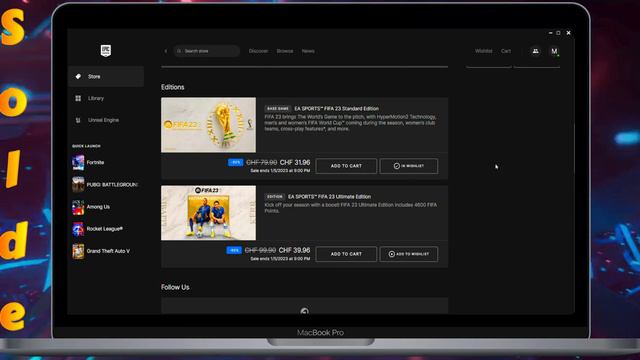
Task: Click EA SPORTS FIFA 23 Ultimate Edition title
Action: (x=329, y=197)
